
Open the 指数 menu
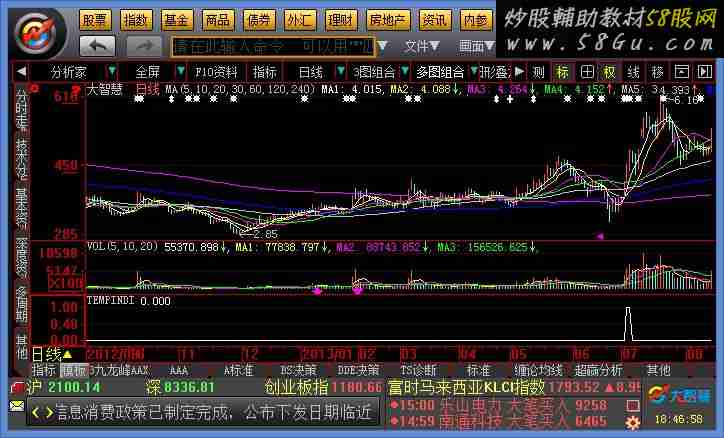click(x=136, y=20)
